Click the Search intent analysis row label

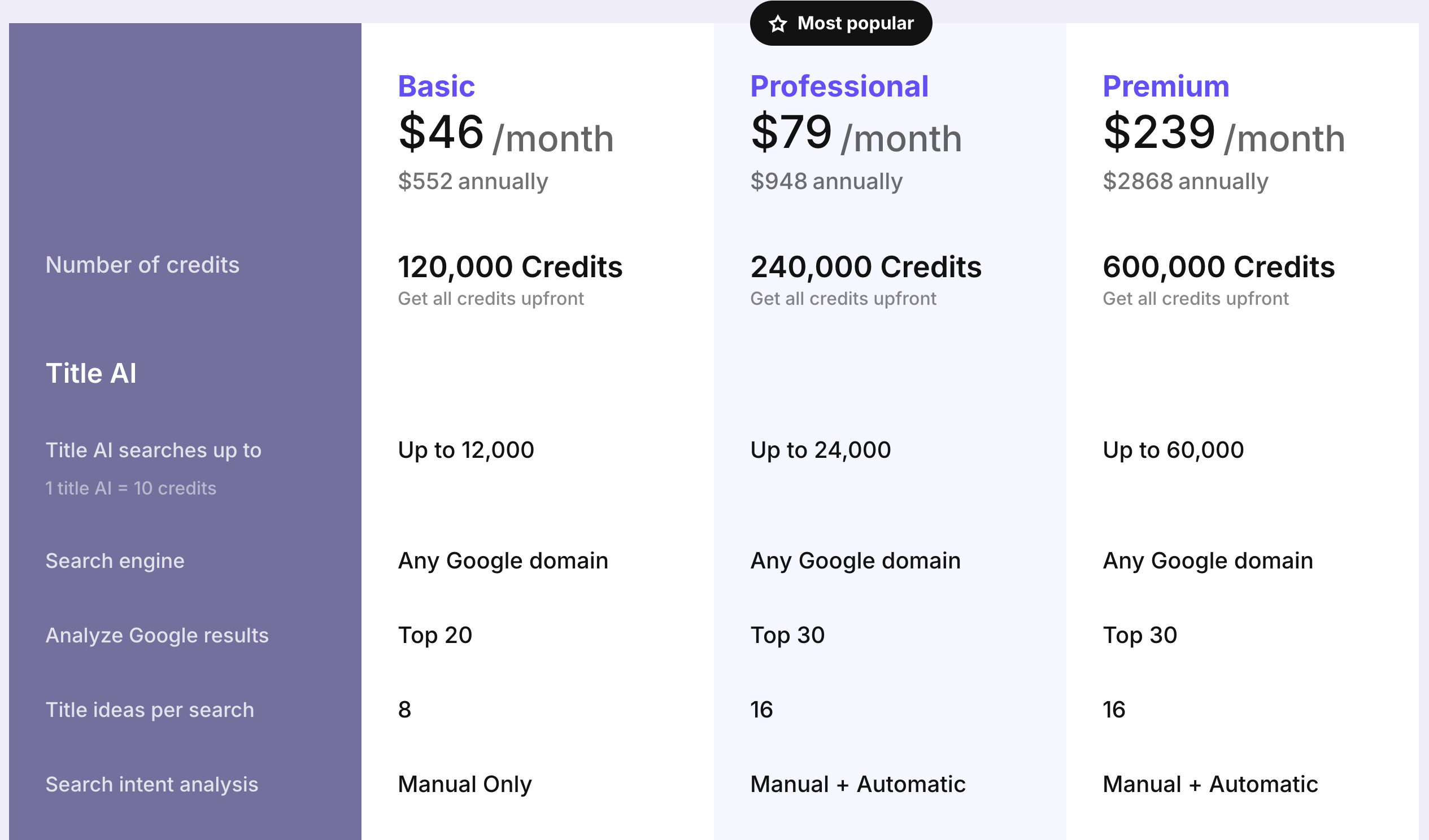pyautogui.click(x=152, y=785)
